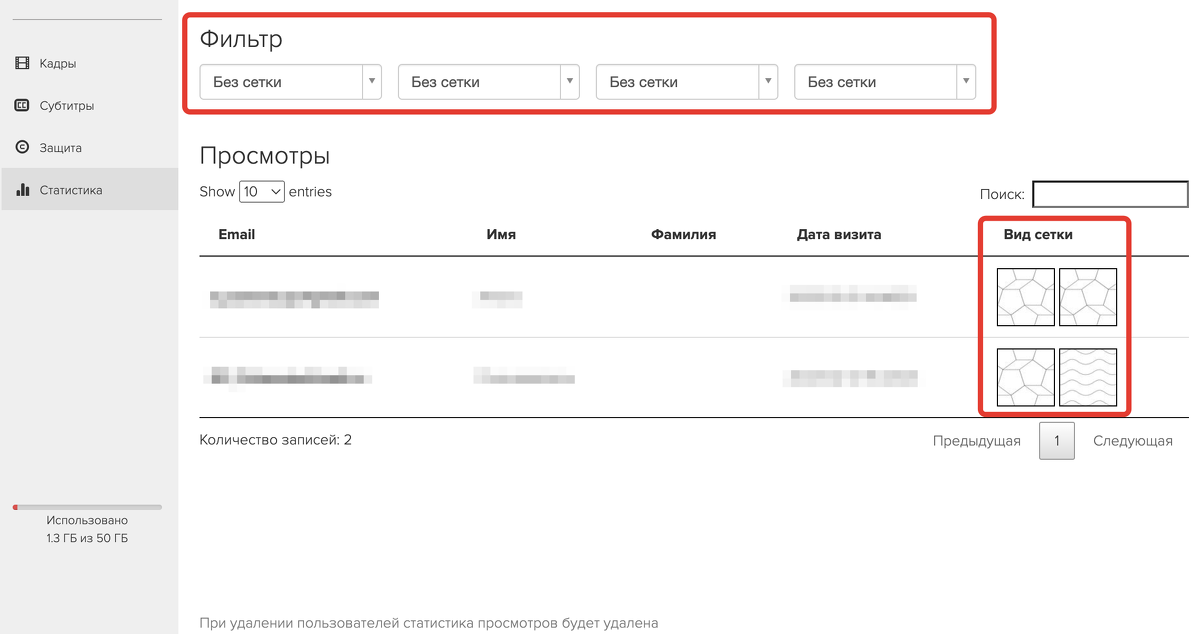The height and width of the screenshot is (634, 1199).
Task: Sort table by Имя column
Action: click(x=501, y=235)
